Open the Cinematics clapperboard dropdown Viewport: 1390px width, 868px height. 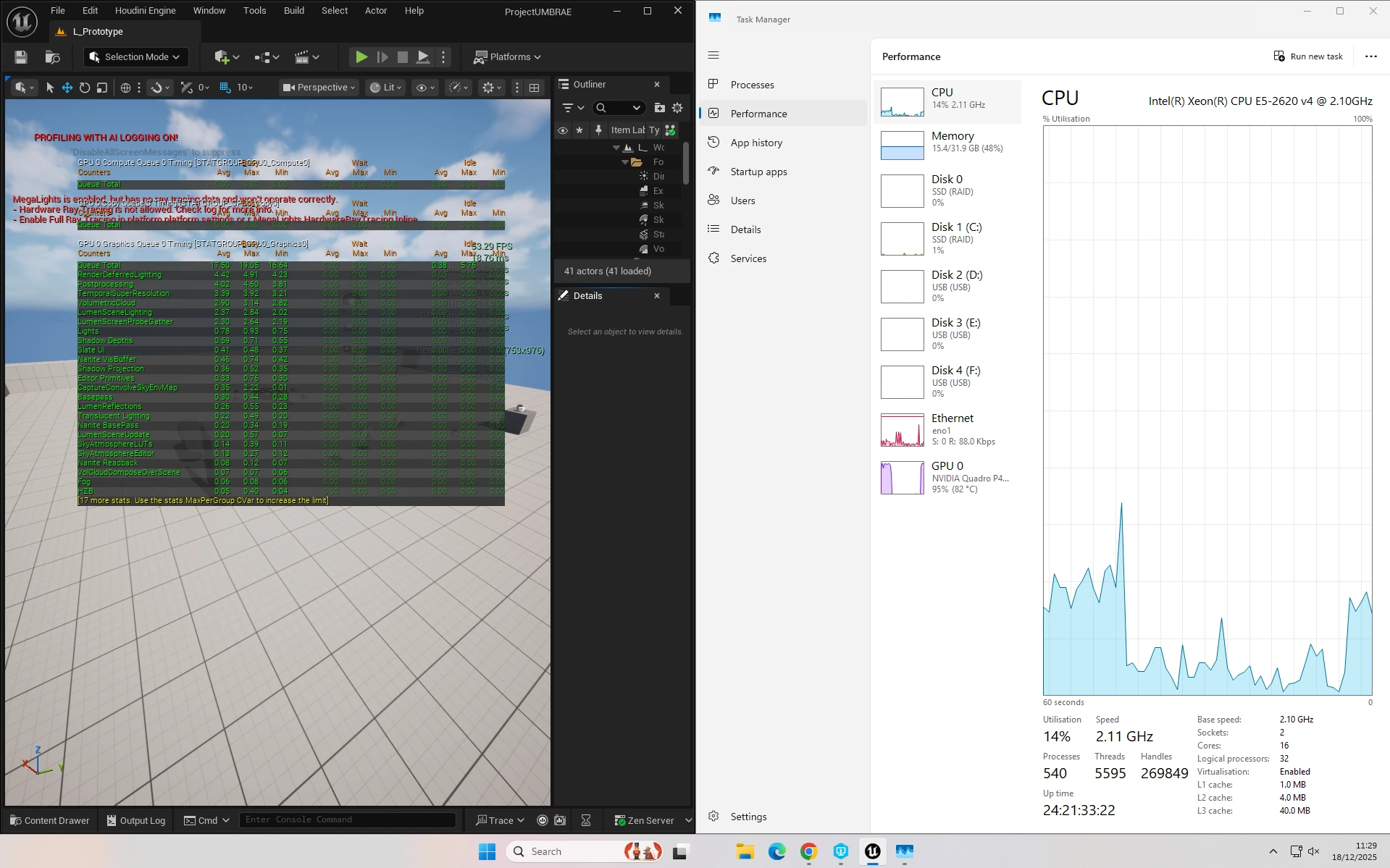306,57
